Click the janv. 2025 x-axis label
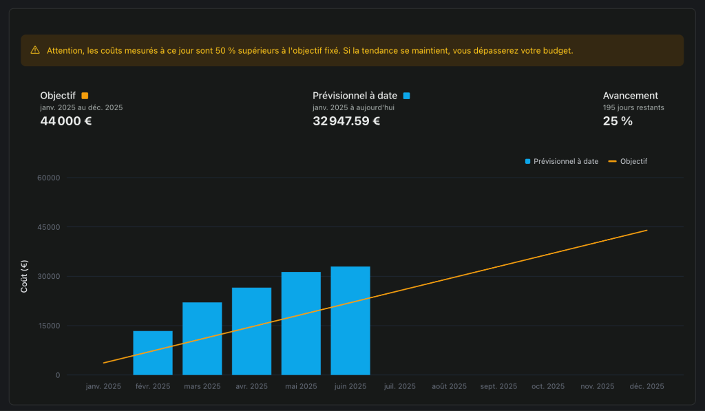Image resolution: width=705 pixels, height=411 pixels. pos(104,386)
